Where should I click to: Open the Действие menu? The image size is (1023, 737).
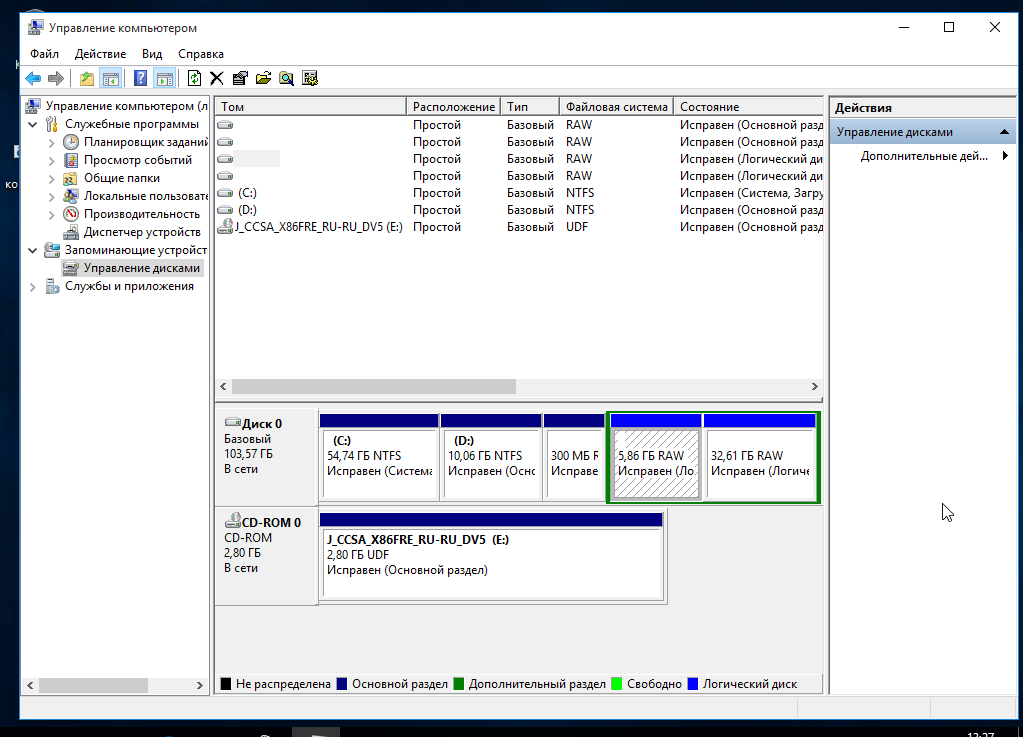click(x=100, y=54)
